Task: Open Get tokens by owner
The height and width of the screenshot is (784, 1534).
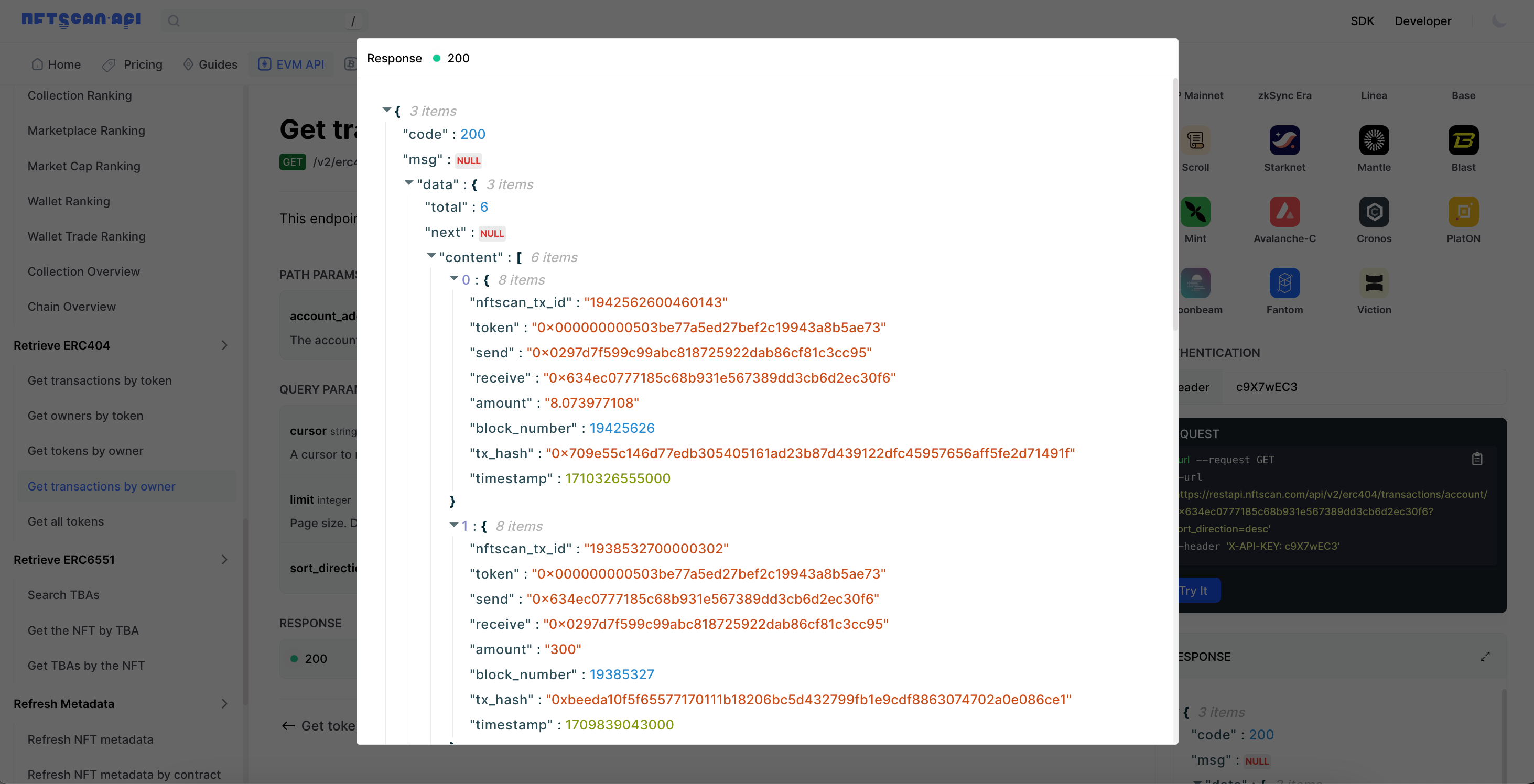Action: 85,451
